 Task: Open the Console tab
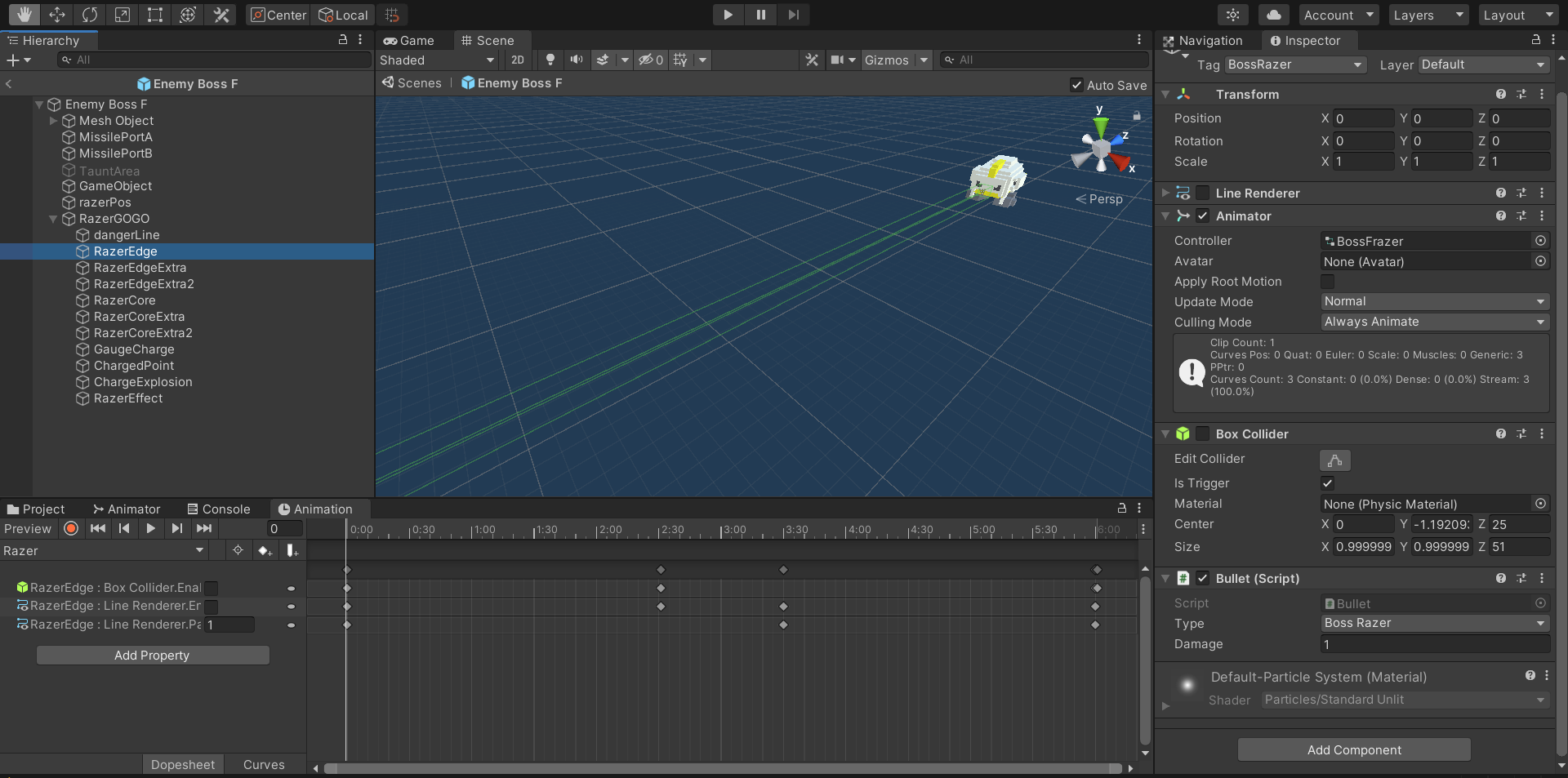coord(219,509)
